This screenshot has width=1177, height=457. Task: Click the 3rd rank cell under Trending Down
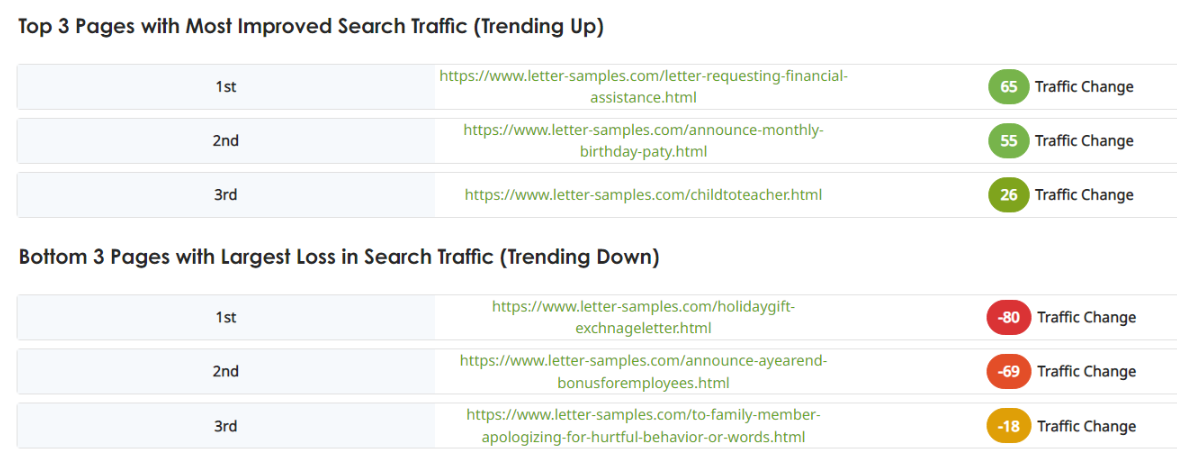pyautogui.click(x=226, y=426)
